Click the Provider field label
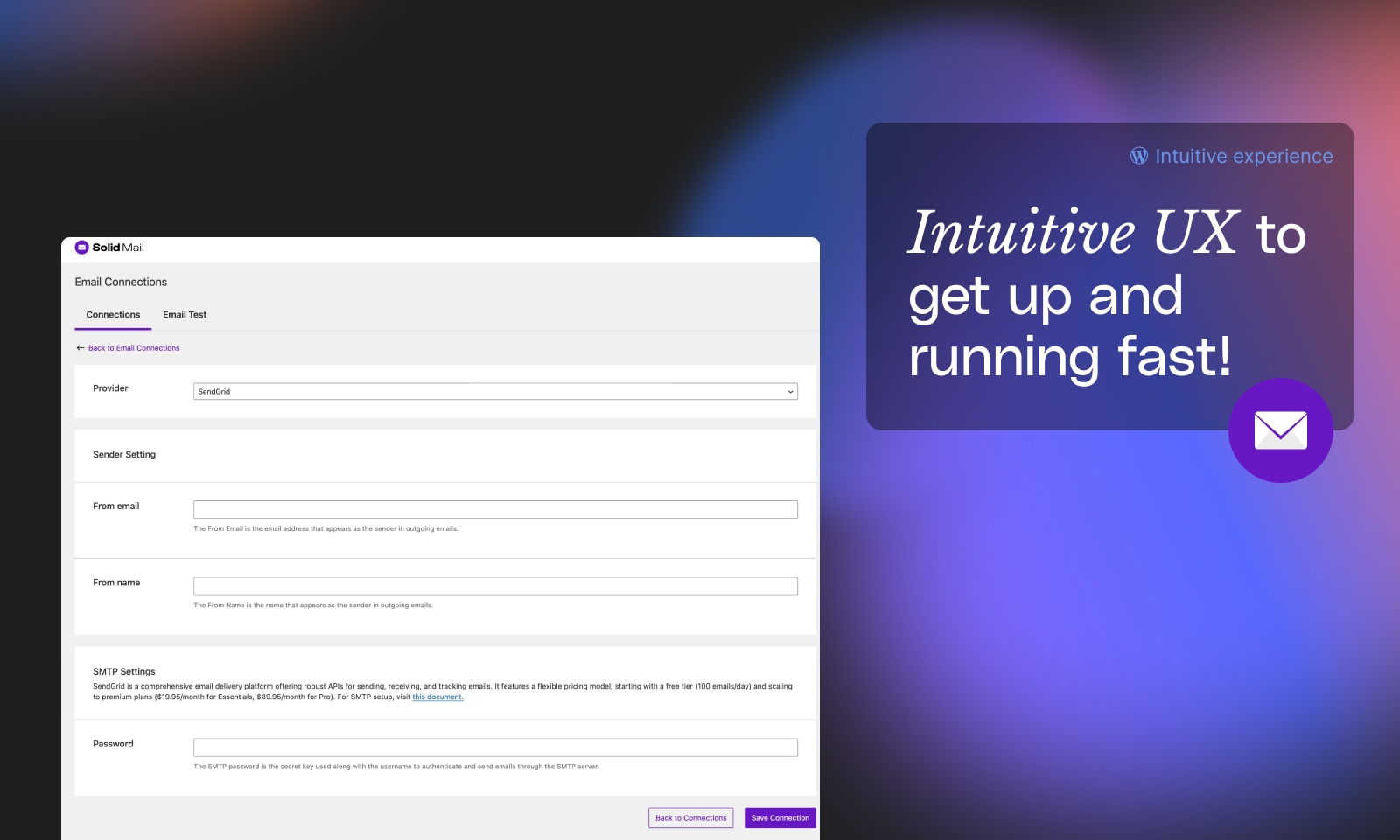The image size is (1400, 840). tap(110, 388)
